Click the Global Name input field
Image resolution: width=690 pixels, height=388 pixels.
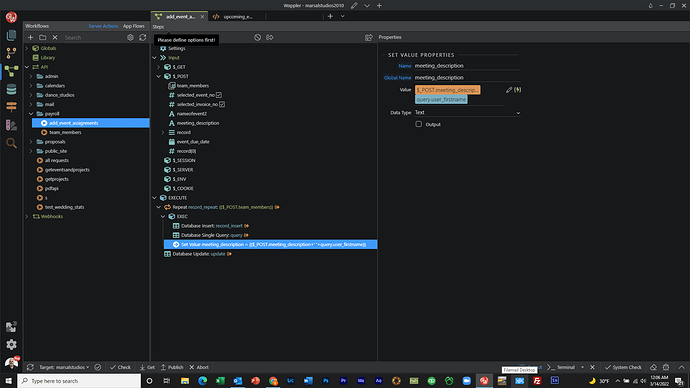coord(467,78)
